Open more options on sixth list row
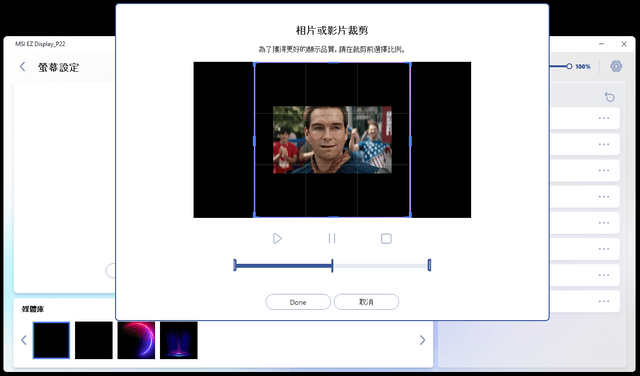The height and width of the screenshot is (376, 640). (604, 249)
